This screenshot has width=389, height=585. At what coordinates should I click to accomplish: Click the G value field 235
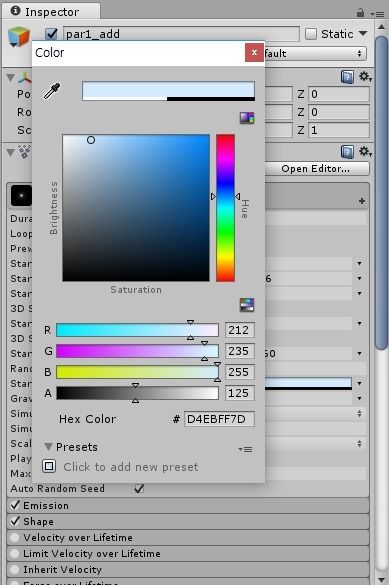point(239,351)
